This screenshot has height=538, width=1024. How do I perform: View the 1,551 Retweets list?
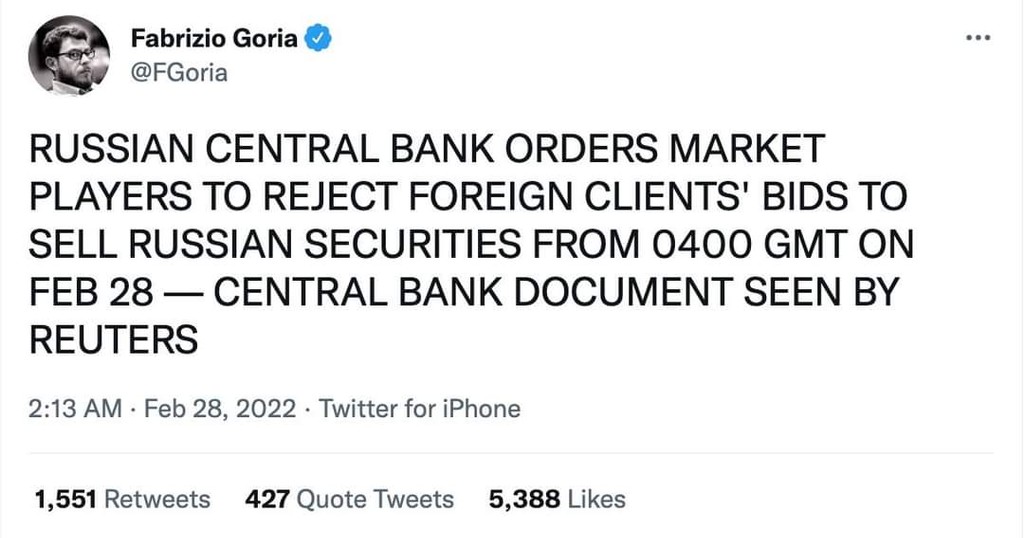tap(122, 499)
